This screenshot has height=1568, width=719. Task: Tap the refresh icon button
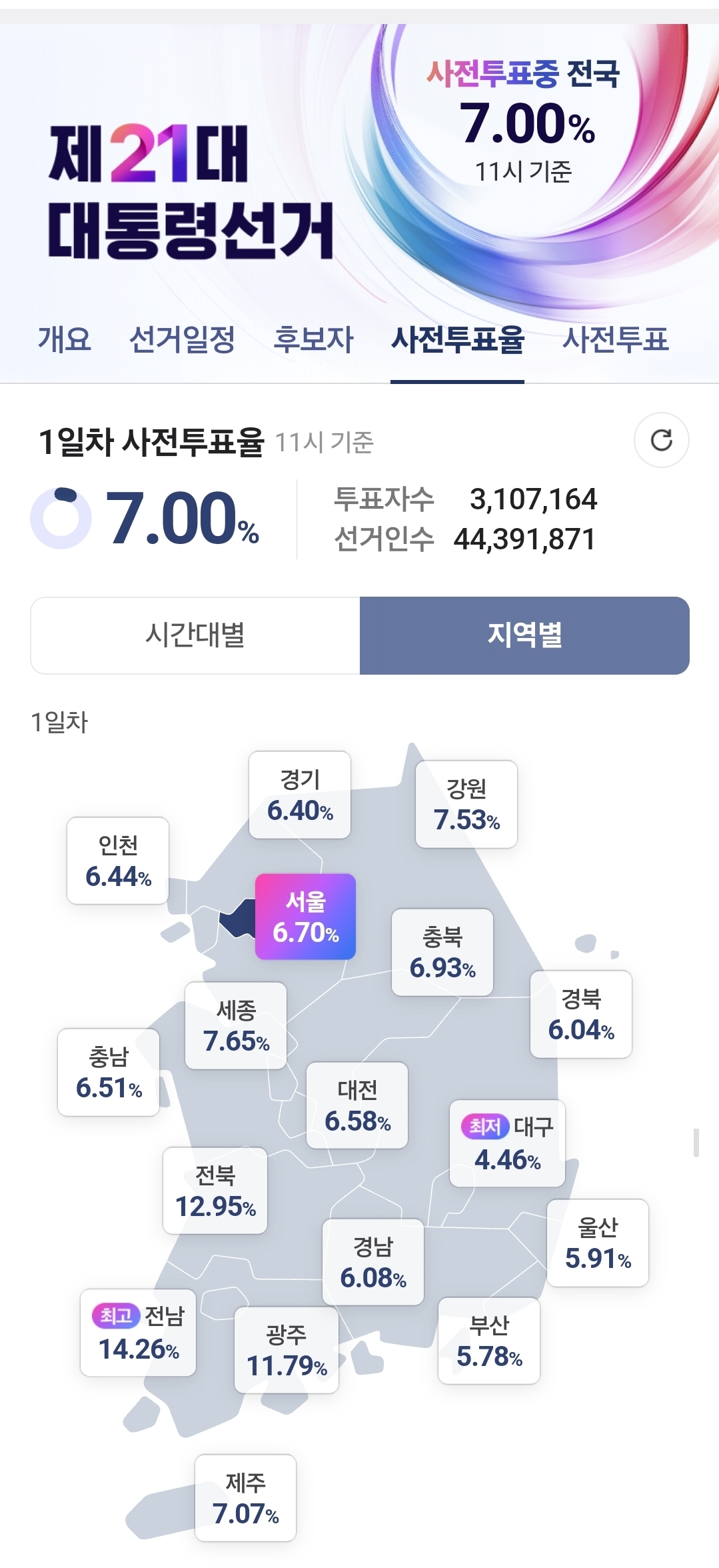pos(661,440)
